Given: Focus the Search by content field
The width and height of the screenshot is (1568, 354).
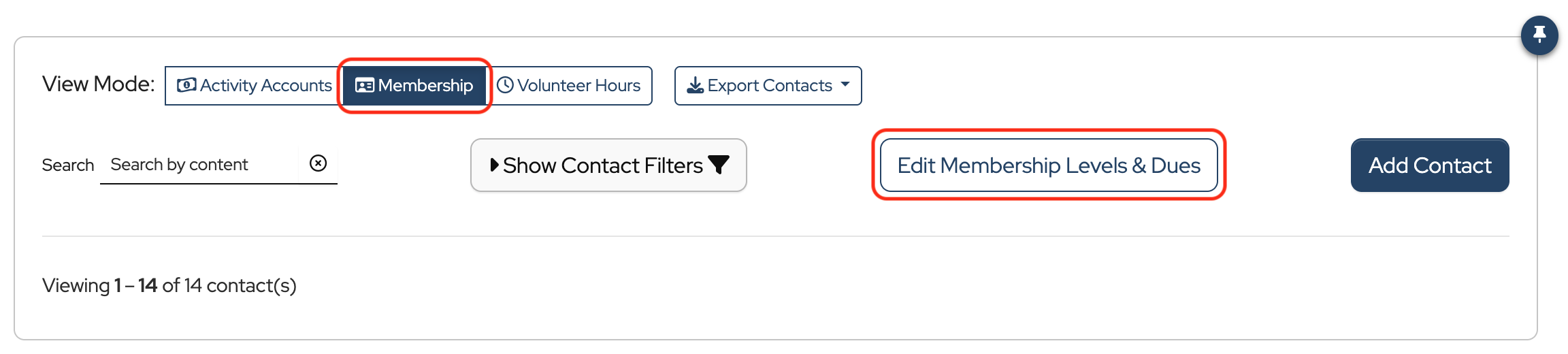Looking at the screenshot, I should pos(199,165).
